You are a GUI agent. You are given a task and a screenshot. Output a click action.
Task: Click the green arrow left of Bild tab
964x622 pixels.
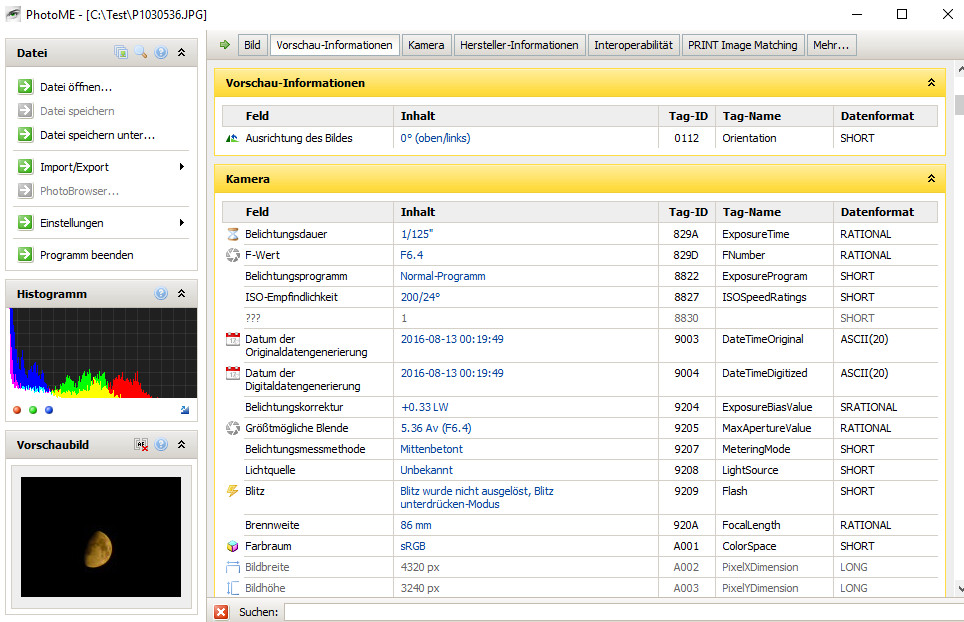coord(225,45)
